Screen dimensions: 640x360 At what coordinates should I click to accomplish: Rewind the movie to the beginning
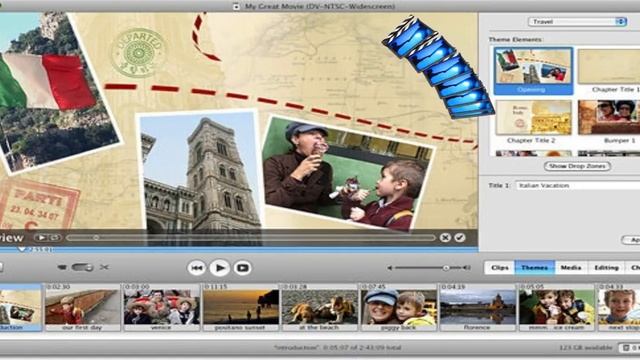click(196, 268)
